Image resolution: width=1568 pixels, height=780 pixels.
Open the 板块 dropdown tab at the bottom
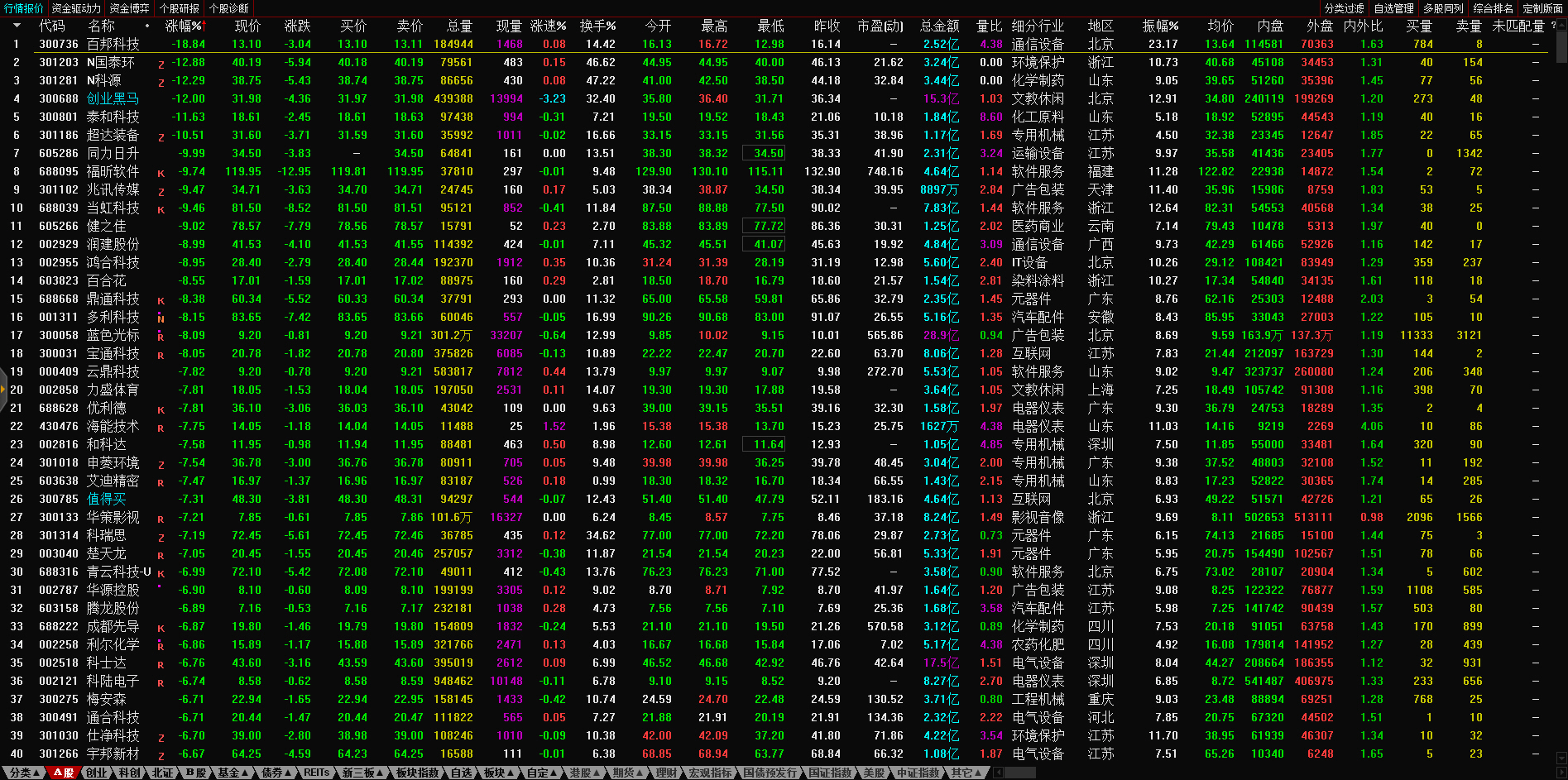pyautogui.click(x=498, y=773)
